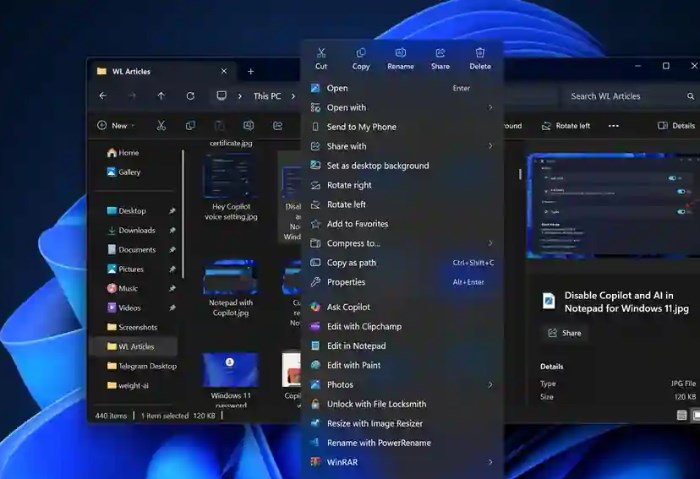
Task: Click the Cut icon in context menu
Action: [321, 57]
